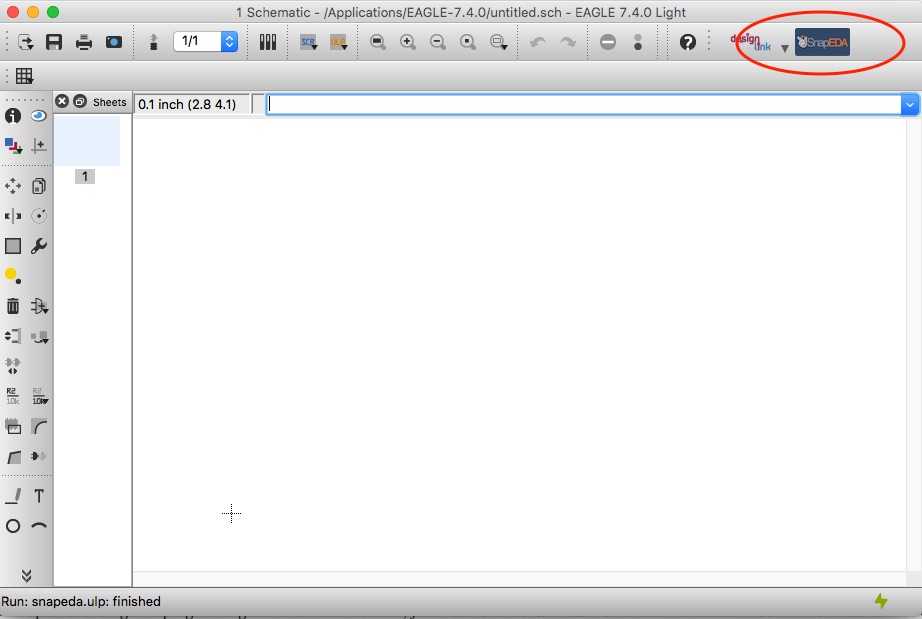Click the designlink logo button

coord(751,42)
